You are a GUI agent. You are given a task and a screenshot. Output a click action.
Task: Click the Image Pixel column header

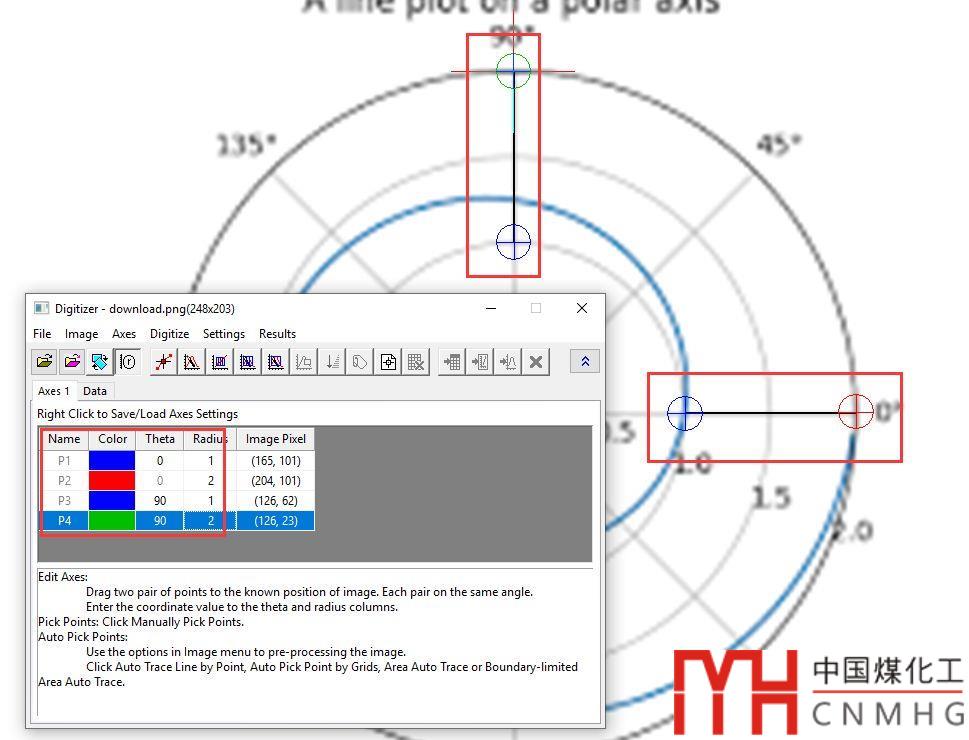click(276, 439)
